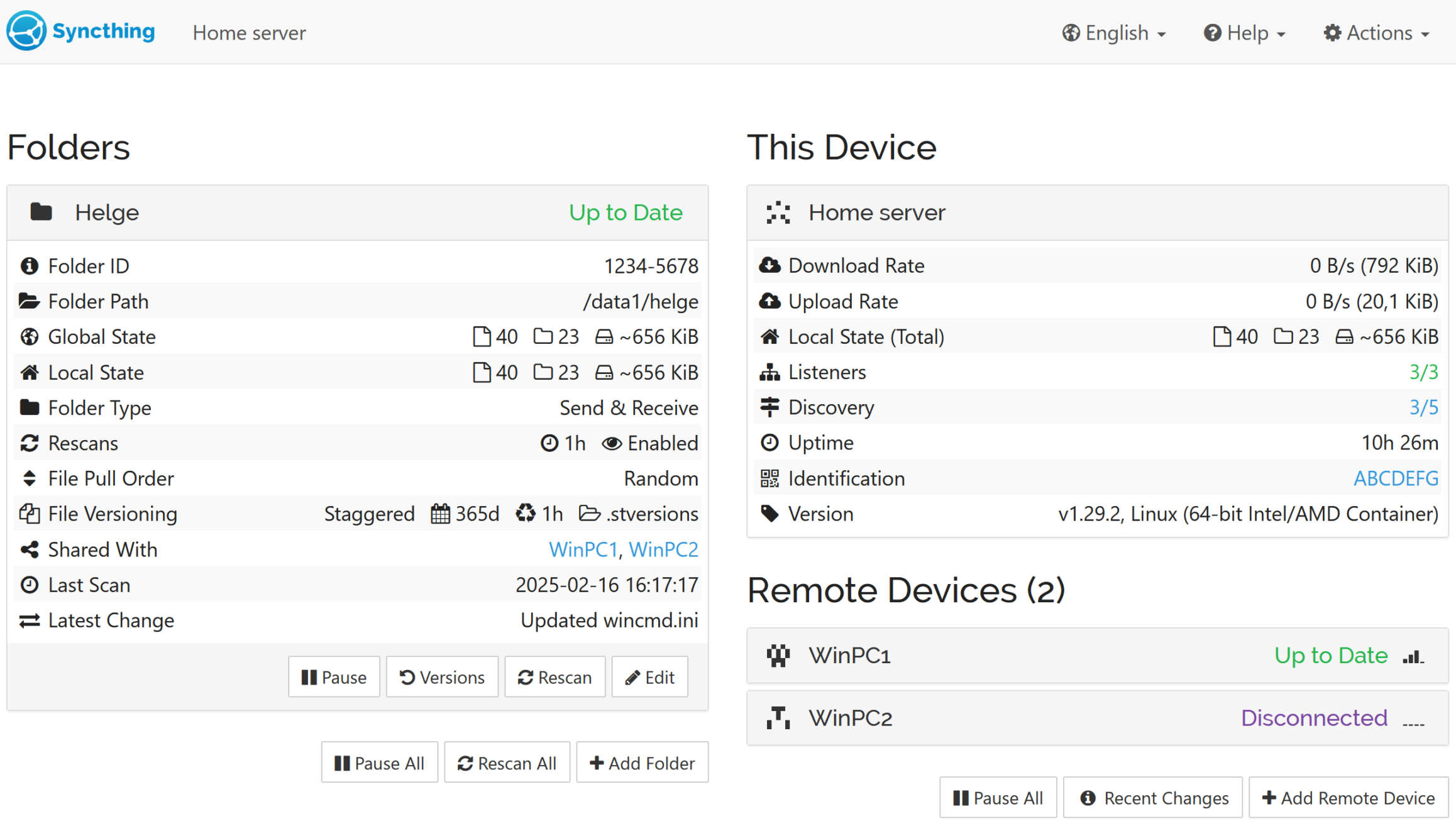Open the English language dropdown
Viewport: 1456px width, 826px height.
pyautogui.click(x=1114, y=33)
